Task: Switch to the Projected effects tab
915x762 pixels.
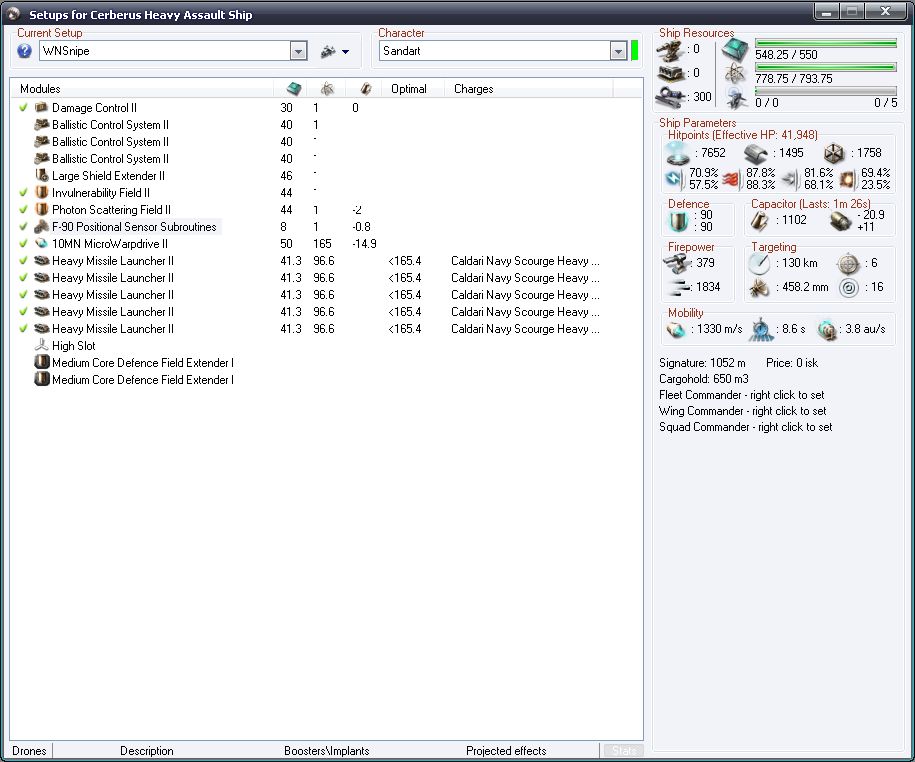Action: [506, 751]
